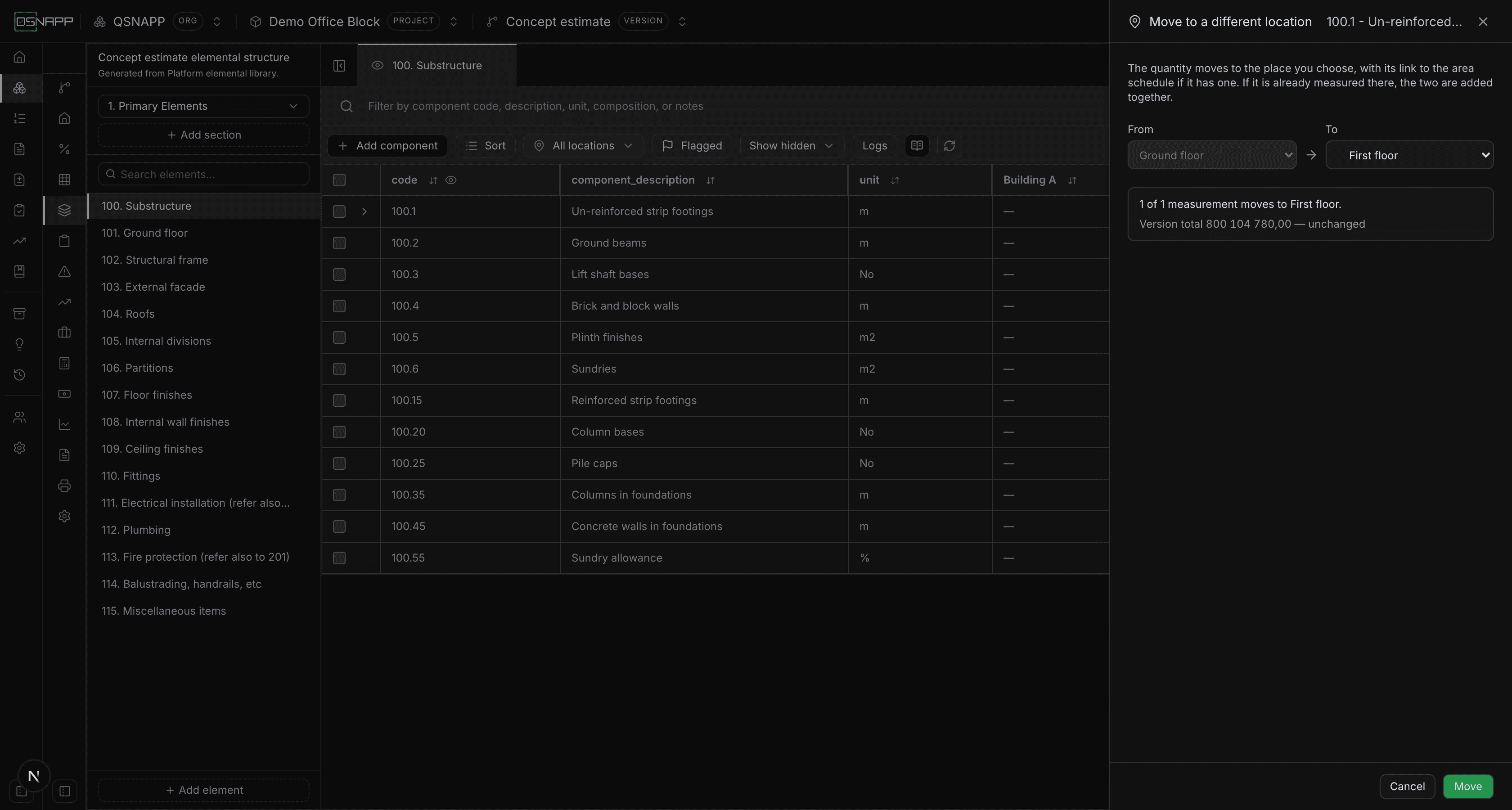Viewport: 1512px width, 810px height.
Task: Open the history clock icon in left rail
Action: pyautogui.click(x=19, y=374)
